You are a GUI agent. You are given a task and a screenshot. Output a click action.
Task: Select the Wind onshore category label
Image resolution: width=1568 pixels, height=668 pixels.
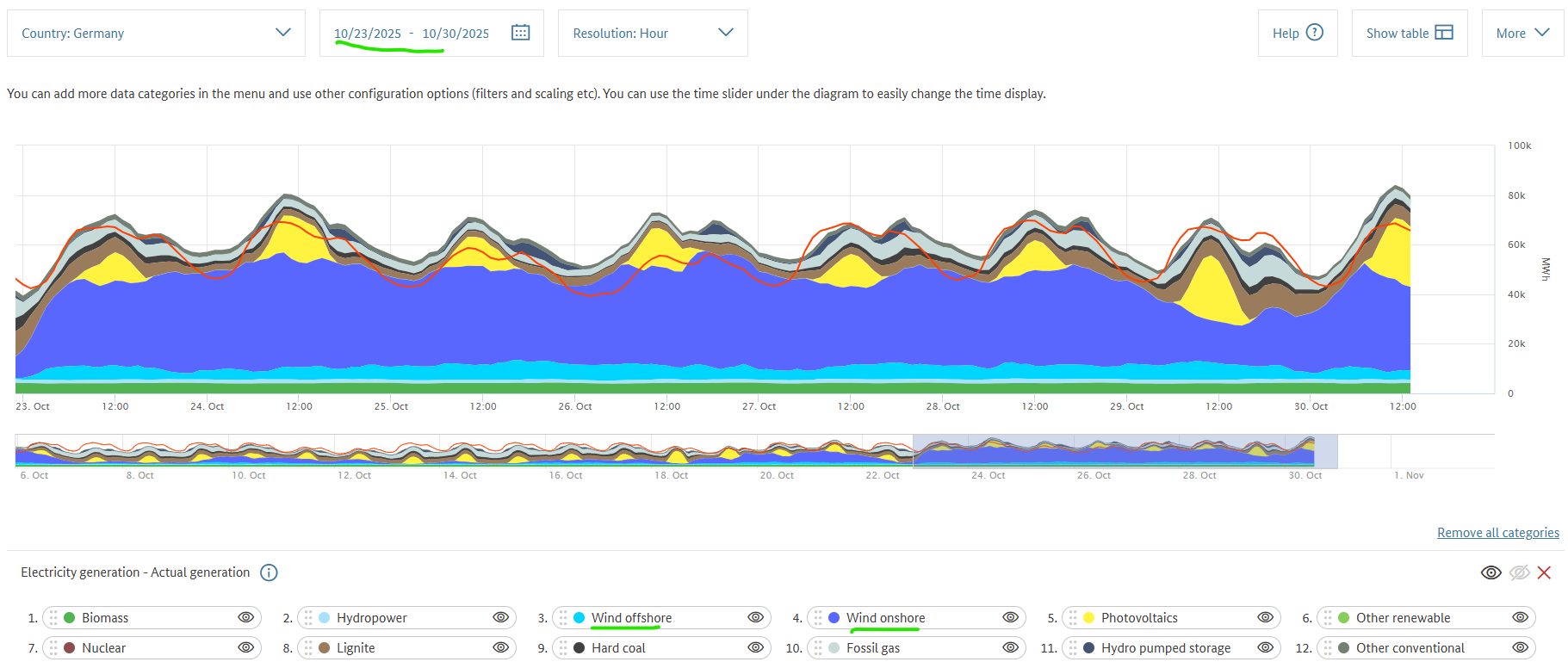click(885, 618)
